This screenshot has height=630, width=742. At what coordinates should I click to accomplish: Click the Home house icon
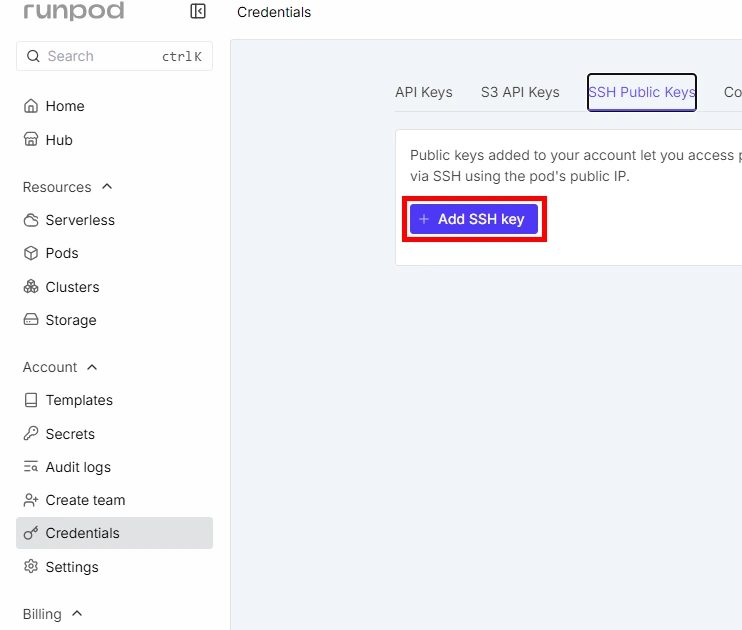[31, 106]
